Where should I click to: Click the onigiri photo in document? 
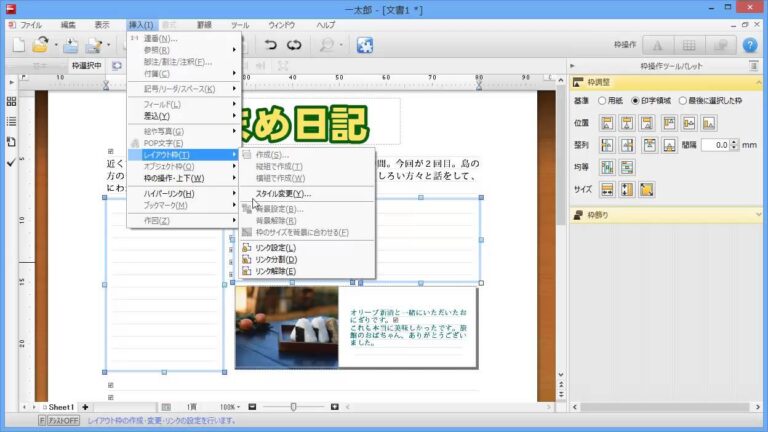click(x=287, y=327)
